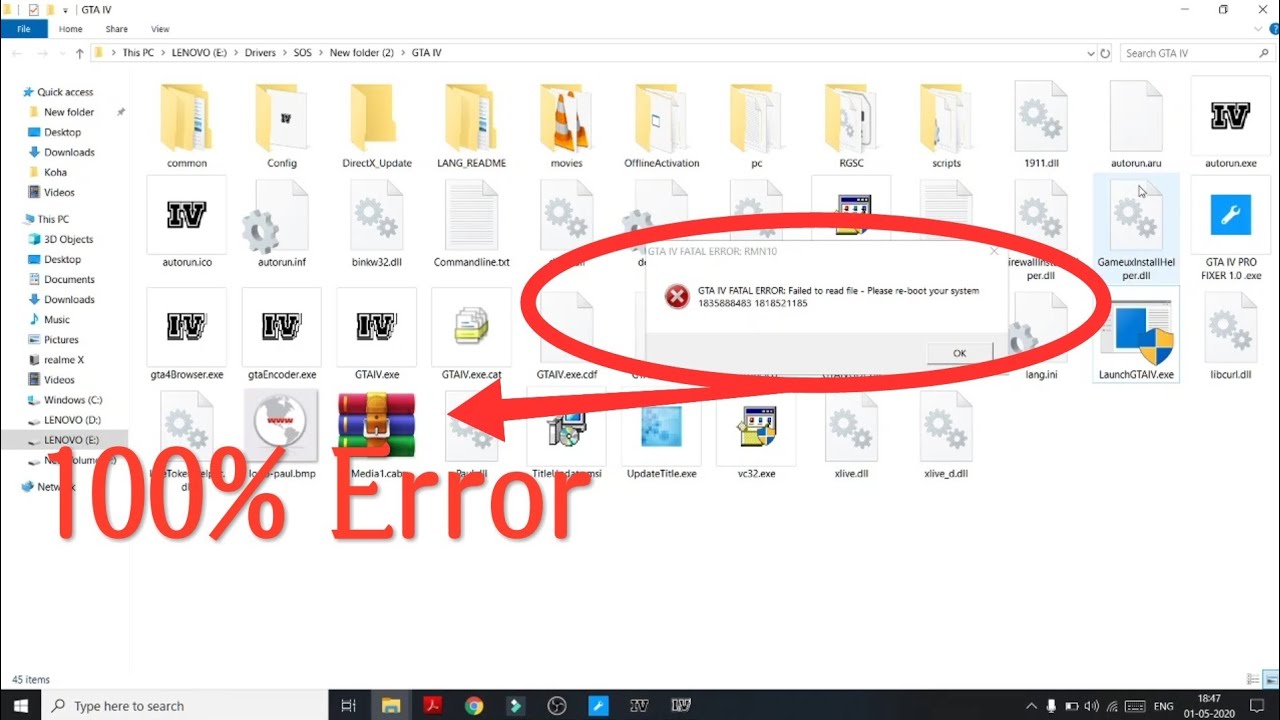The width and height of the screenshot is (1280, 720).
Task: Open Pictures in navigation pane
Action: (61, 339)
